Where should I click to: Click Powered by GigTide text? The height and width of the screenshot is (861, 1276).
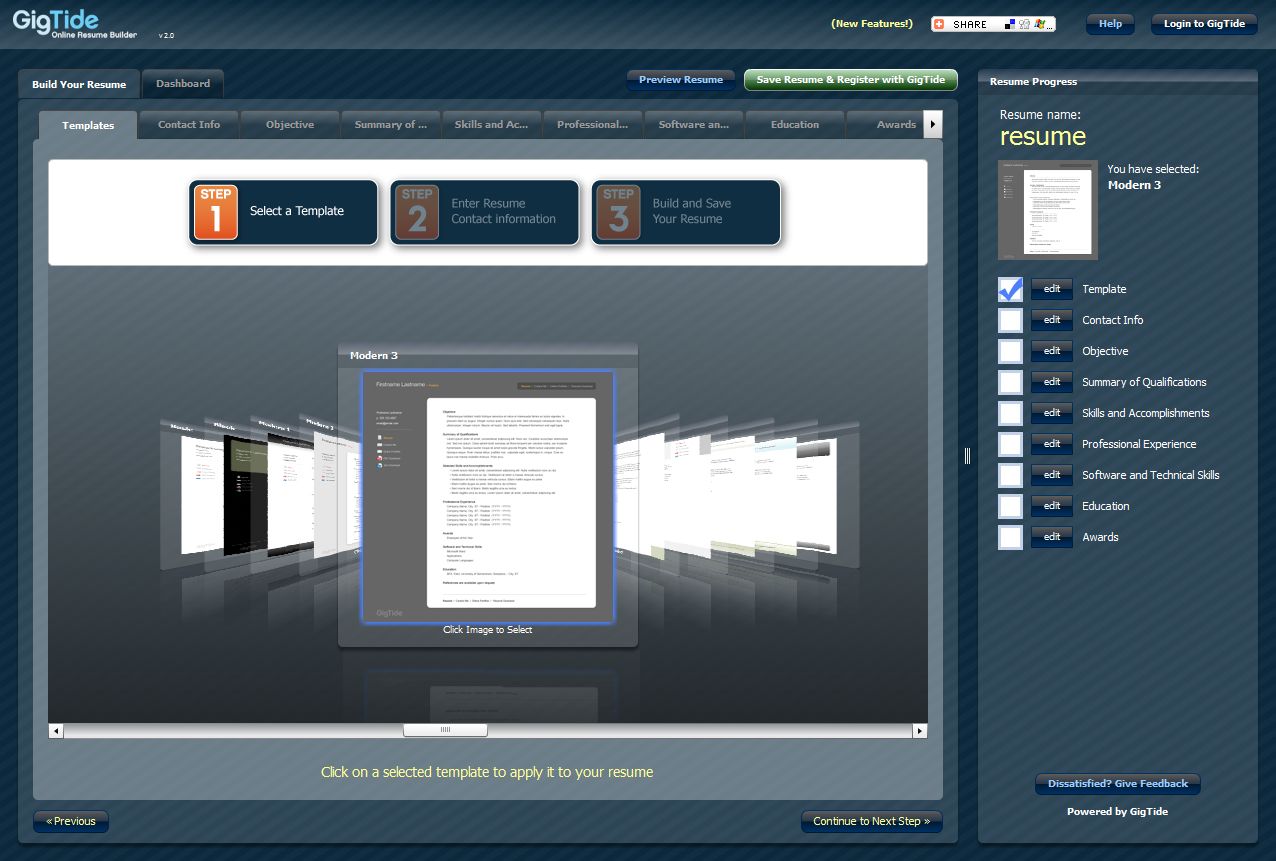tap(1117, 812)
